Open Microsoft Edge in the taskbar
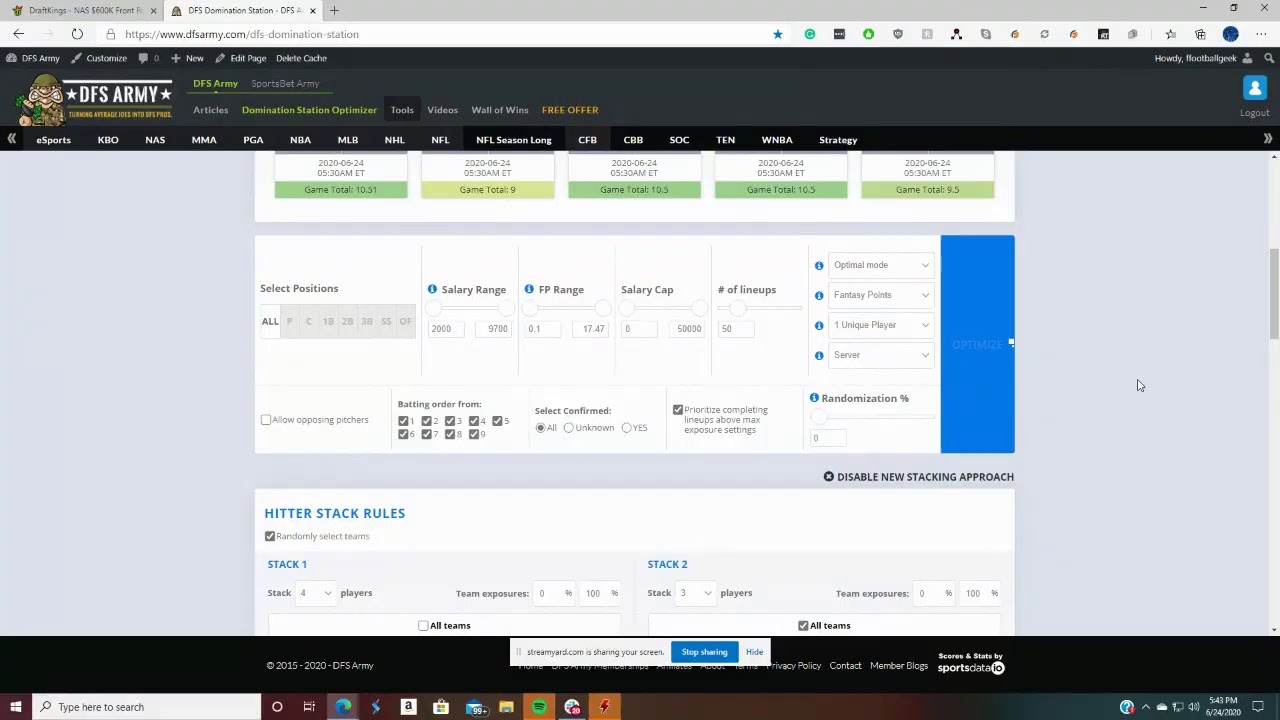 click(343, 707)
